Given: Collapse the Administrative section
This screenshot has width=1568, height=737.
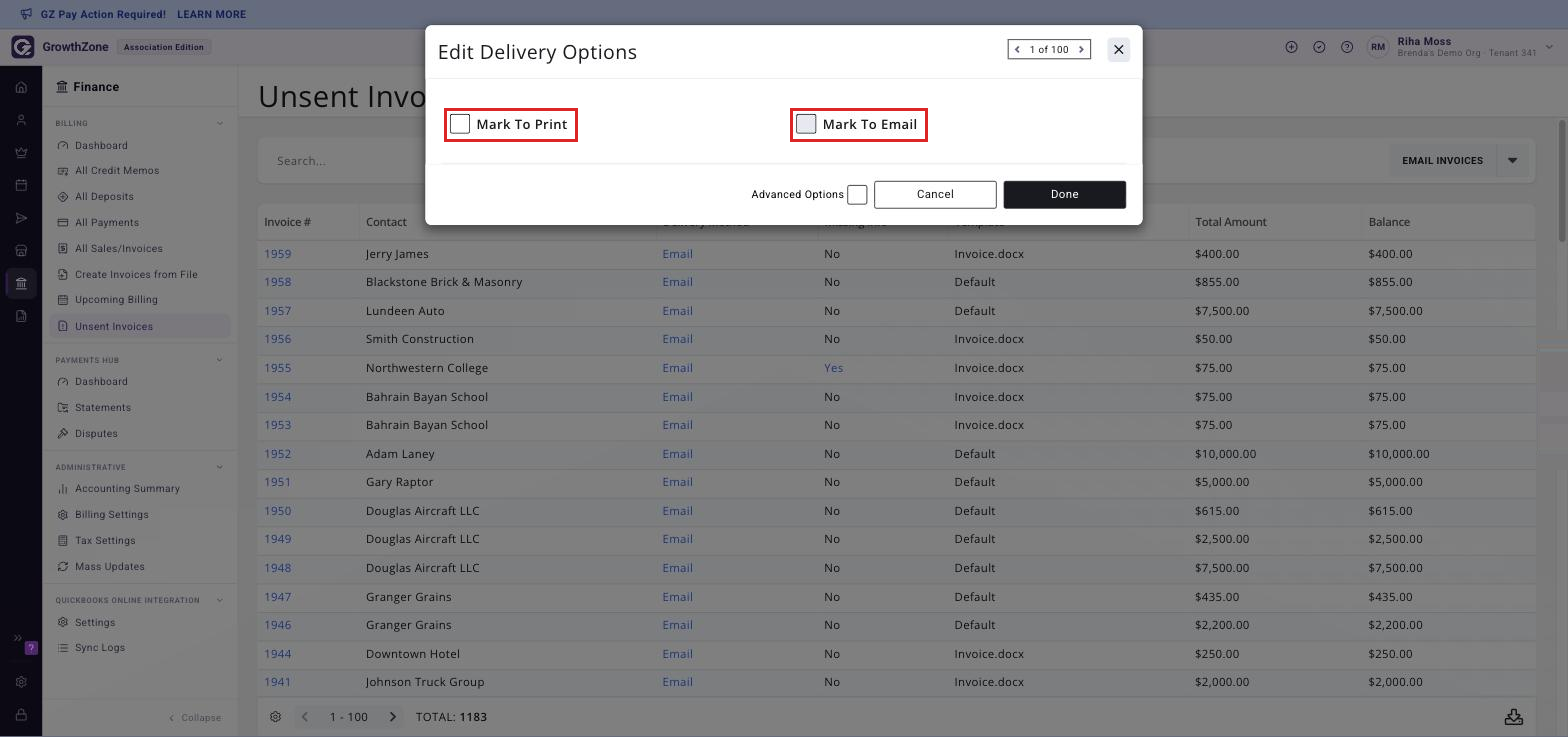Looking at the screenshot, I should pos(220,467).
